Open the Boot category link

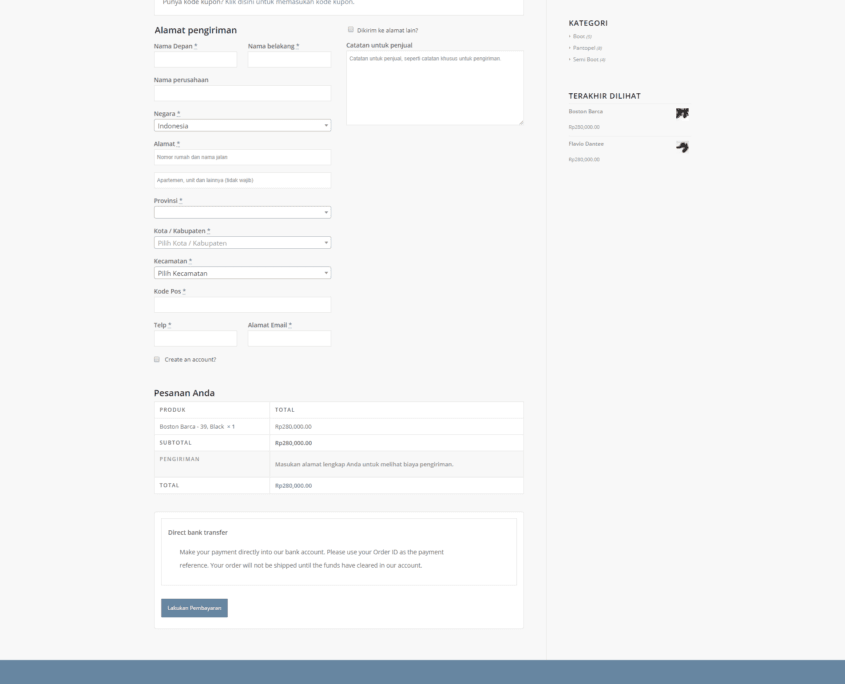(x=579, y=36)
